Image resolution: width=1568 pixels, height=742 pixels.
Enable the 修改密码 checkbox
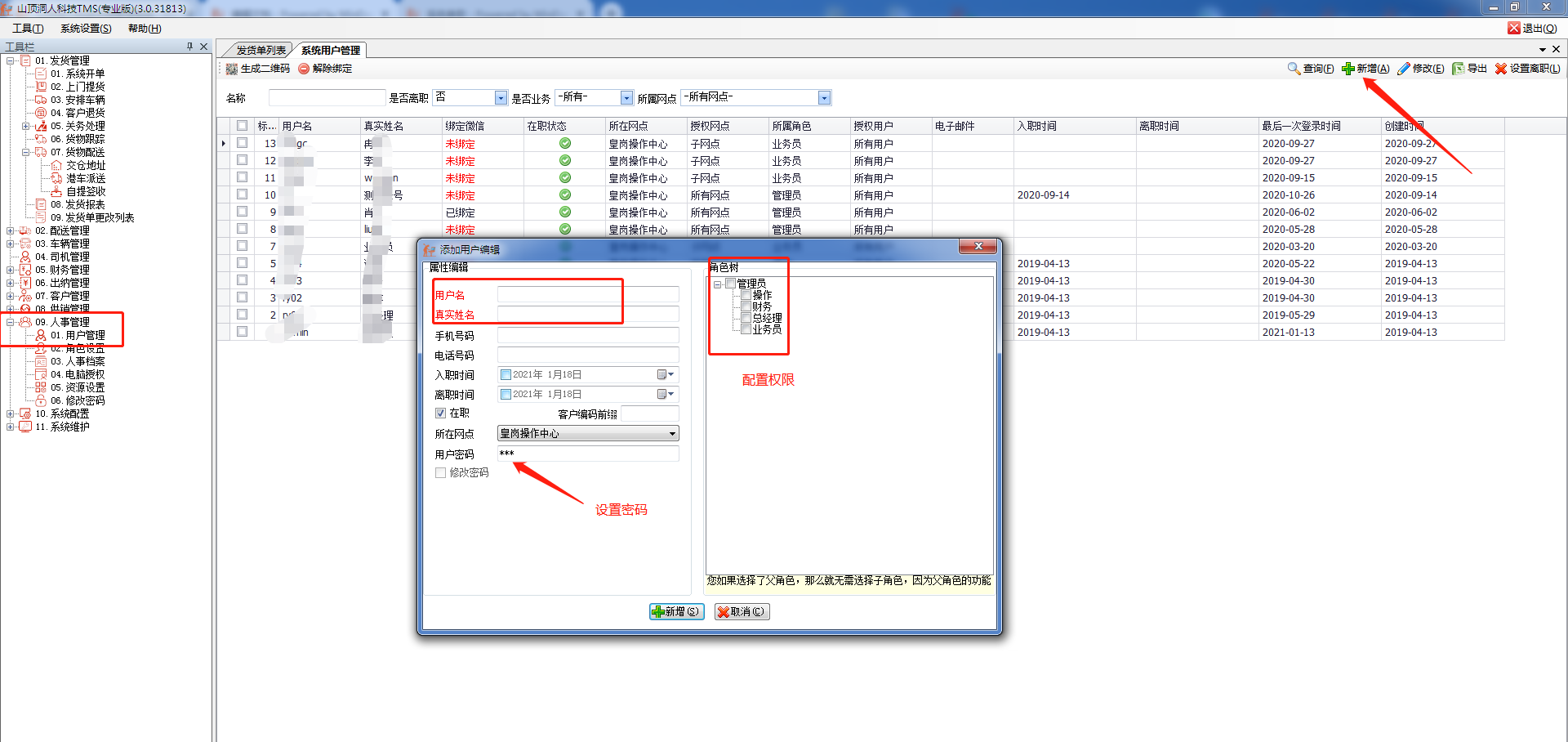(x=441, y=473)
